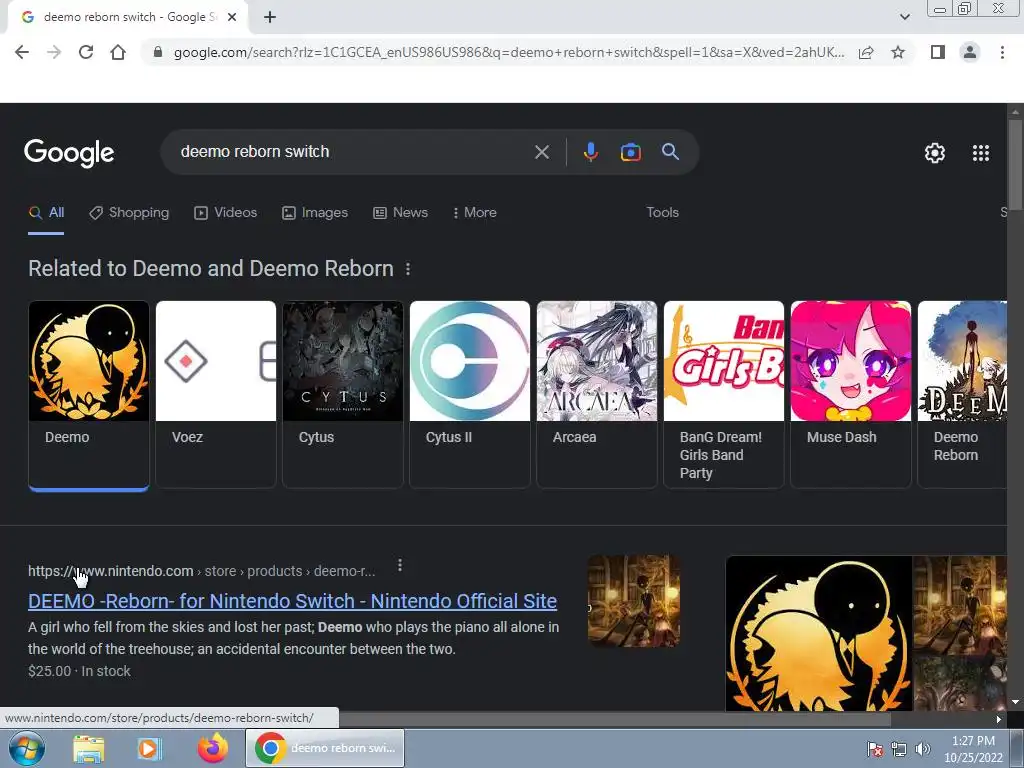Screen dimensions: 1024x768
Task: Click the $25.00 In stock text
Action: (79, 671)
